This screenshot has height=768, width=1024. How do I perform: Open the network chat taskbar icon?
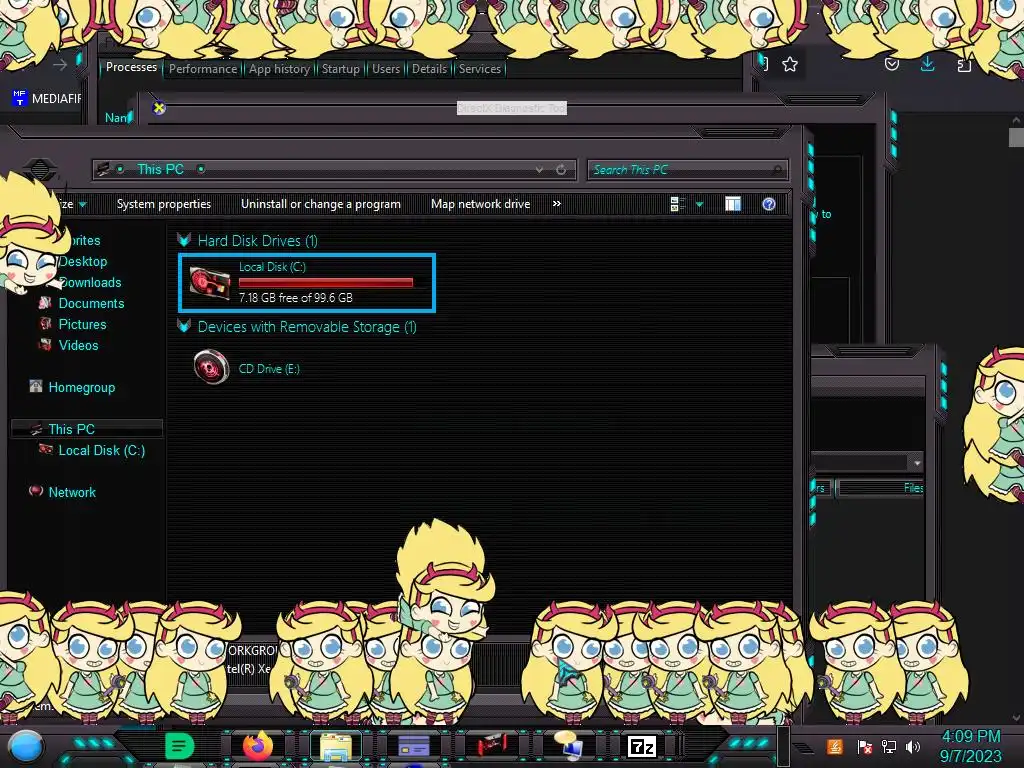(x=568, y=746)
